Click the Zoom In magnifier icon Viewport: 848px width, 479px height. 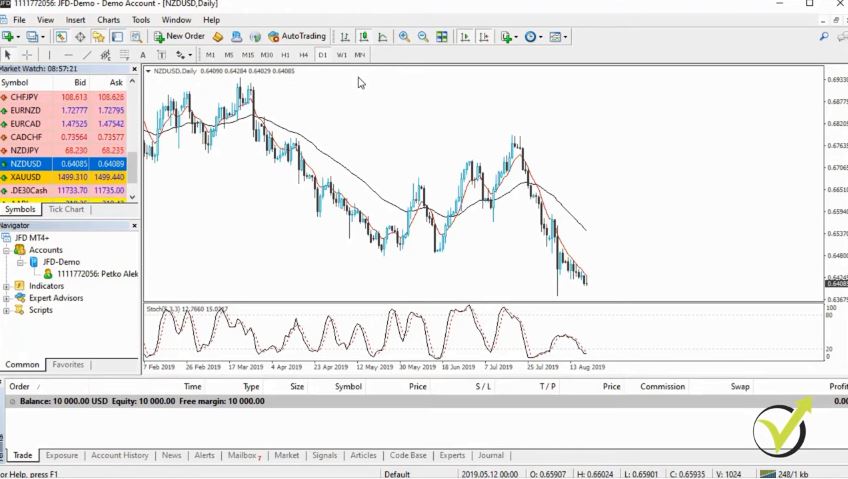[404, 37]
